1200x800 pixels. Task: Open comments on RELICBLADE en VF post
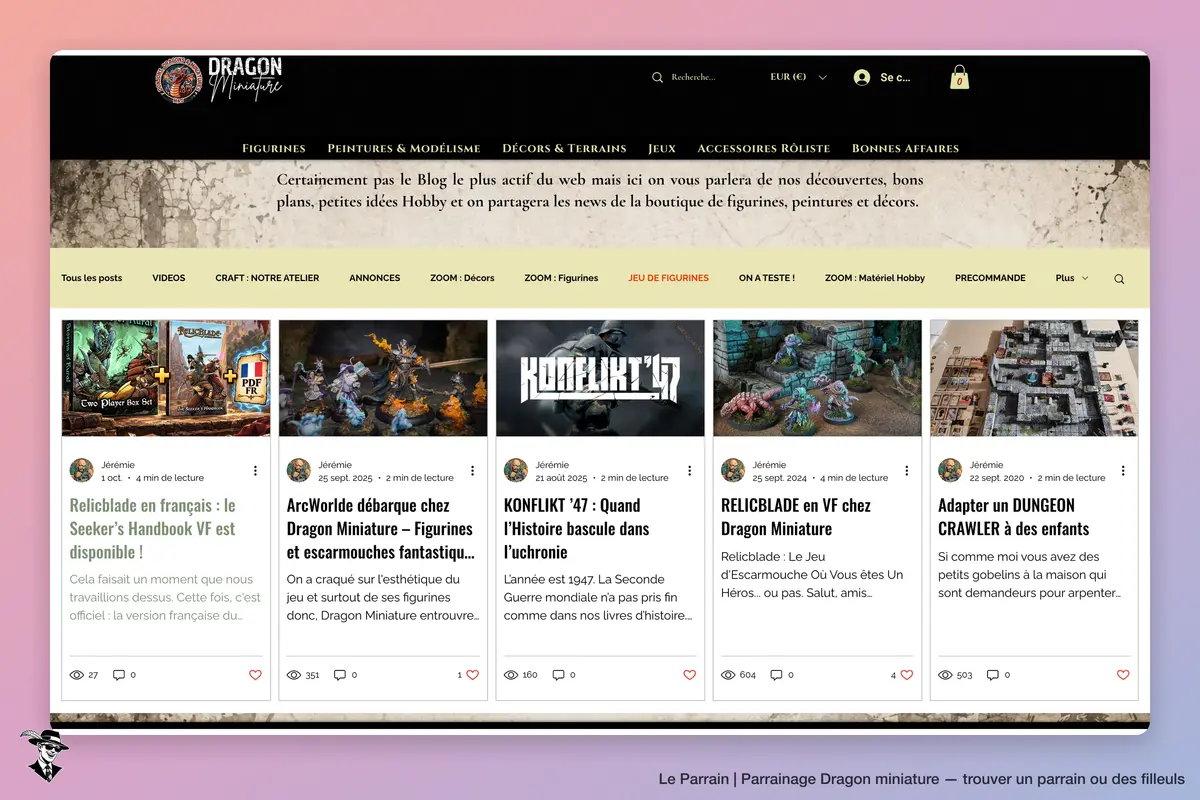[782, 675]
